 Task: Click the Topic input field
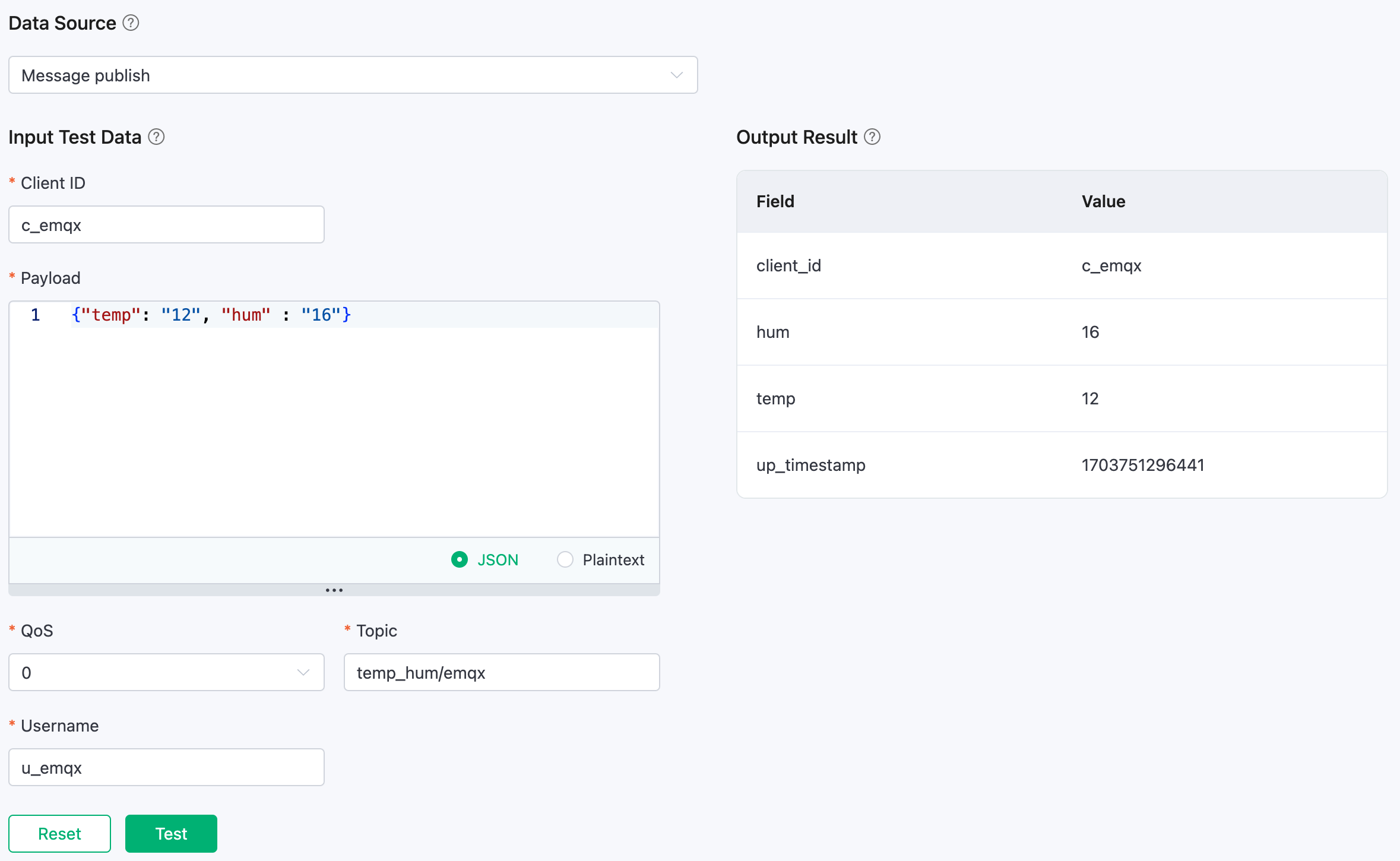pyautogui.click(x=501, y=672)
